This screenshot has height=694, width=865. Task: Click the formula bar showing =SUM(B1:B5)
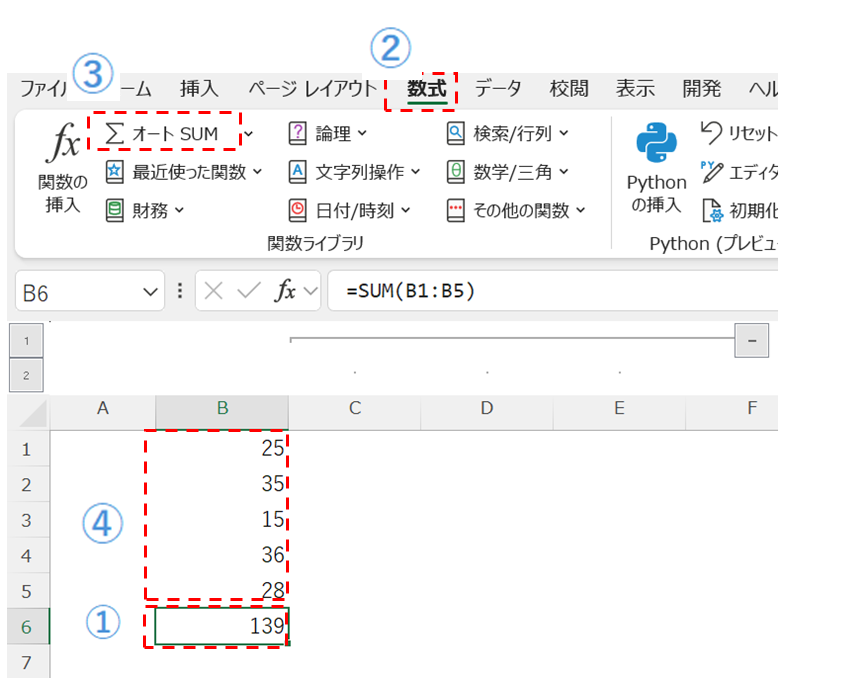pos(550,292)
